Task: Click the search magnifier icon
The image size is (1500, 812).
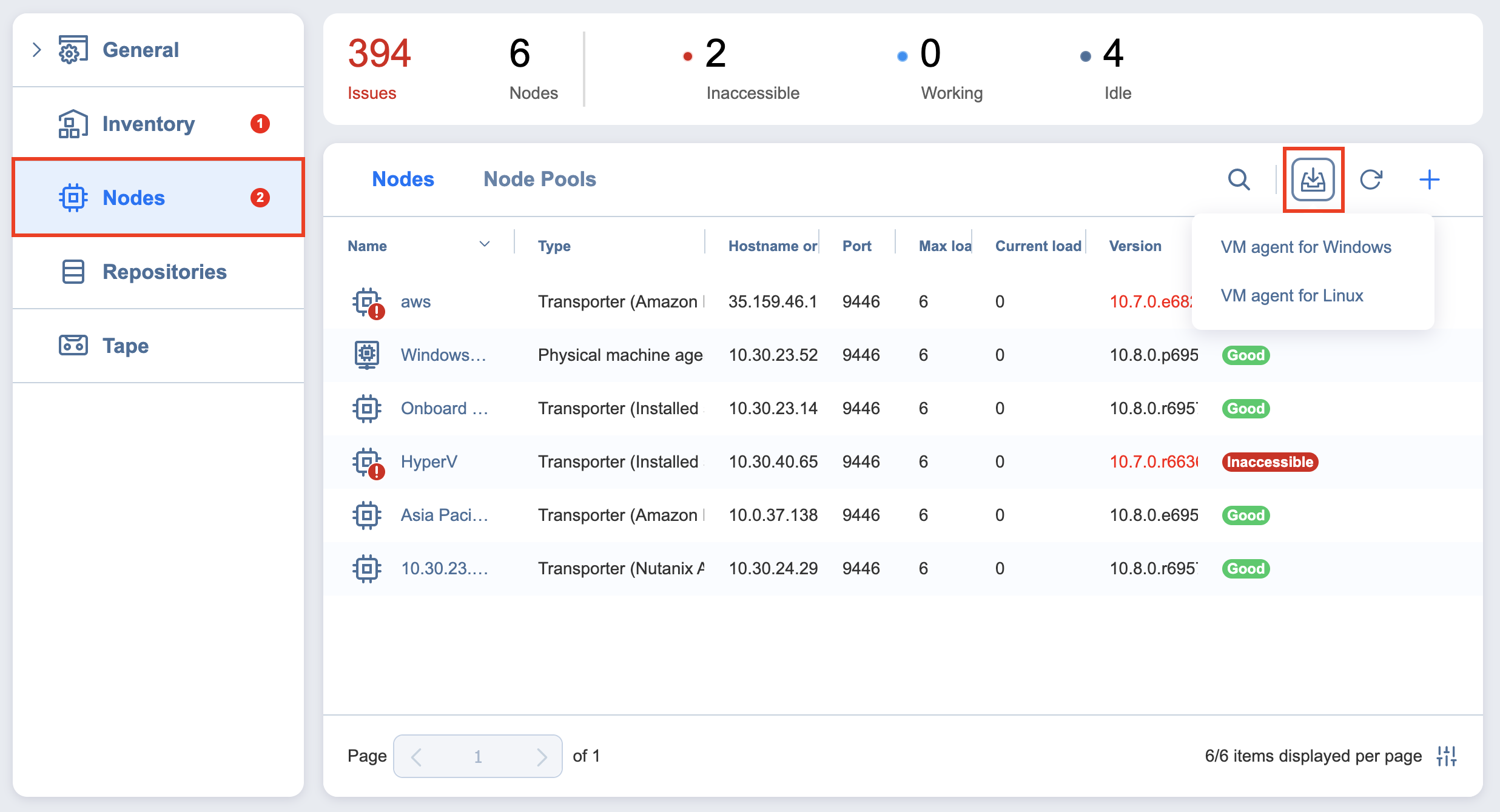Action: point(1239,180)
